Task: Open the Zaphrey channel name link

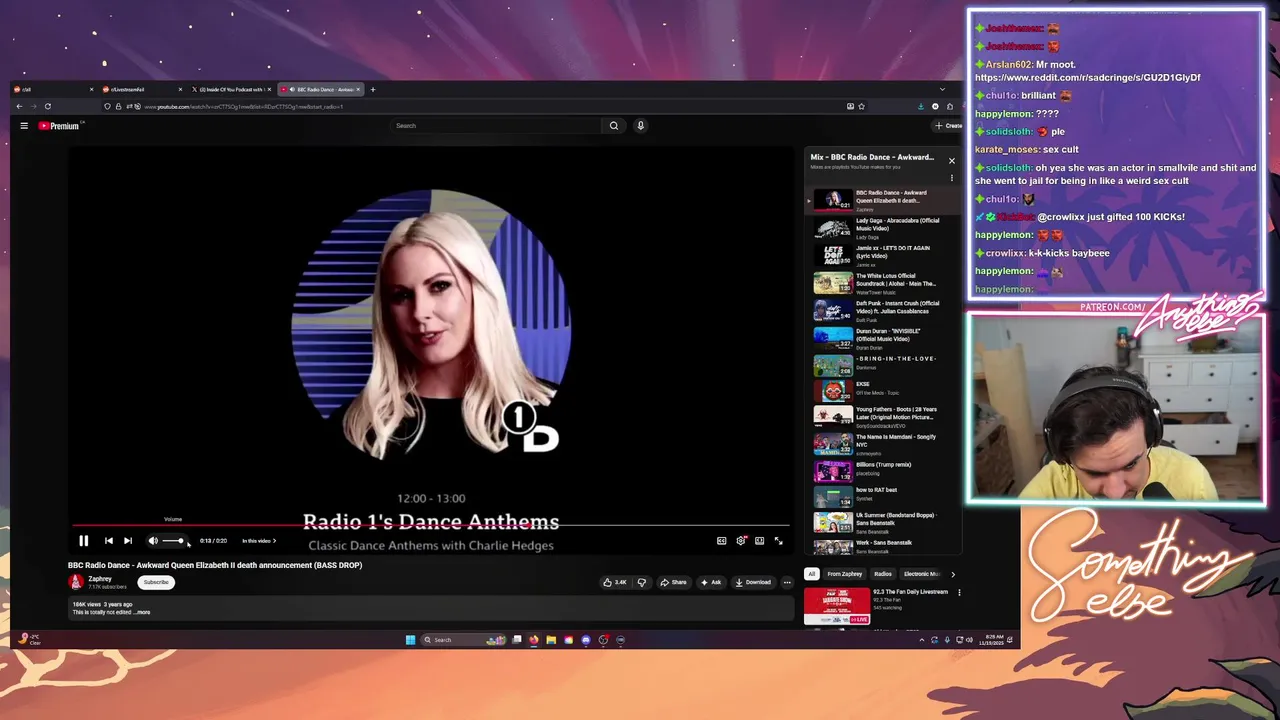Action: click(99, 579)
